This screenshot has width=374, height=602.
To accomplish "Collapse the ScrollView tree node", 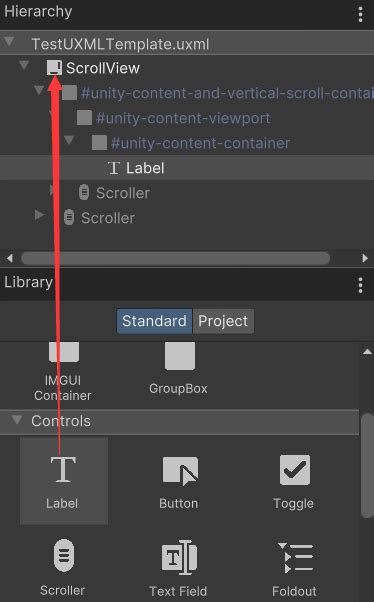I will coord(24,66).
